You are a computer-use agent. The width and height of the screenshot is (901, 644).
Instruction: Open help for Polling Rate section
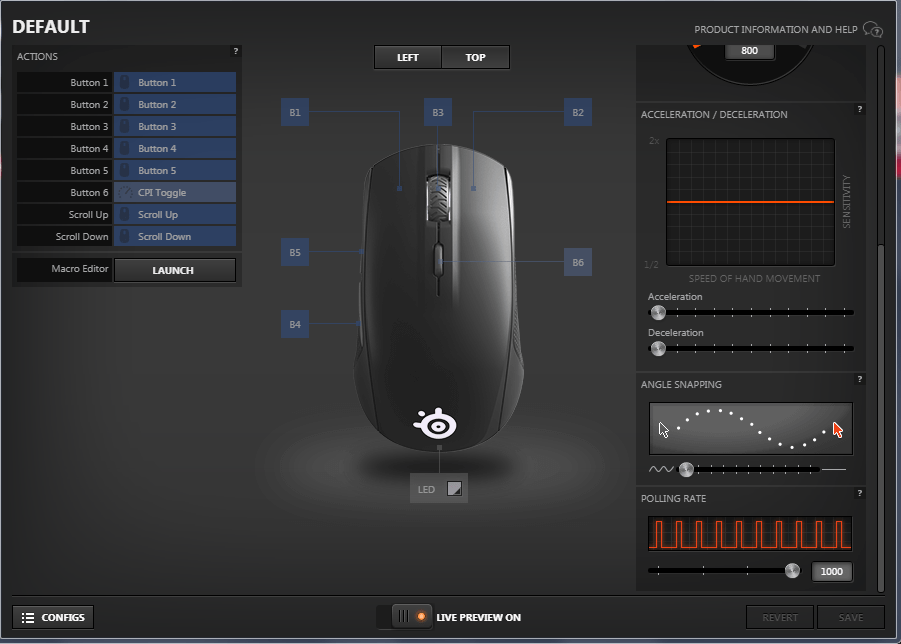[860, 493]
